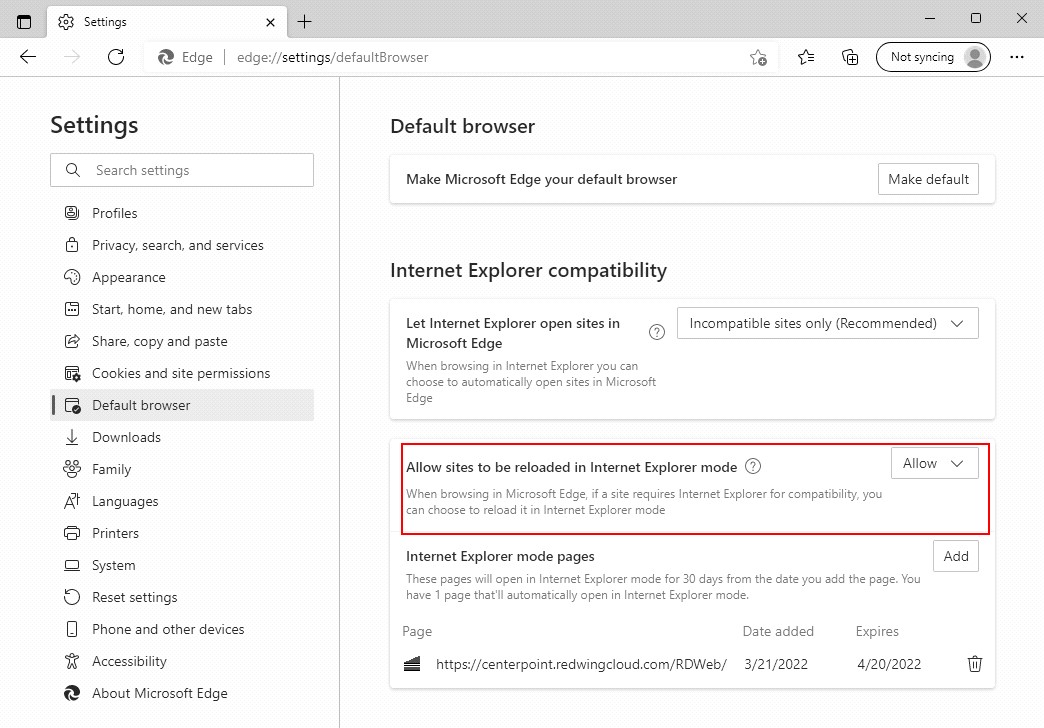The width and height of the screenshot is (1044, 728).
Task: Open Privacy, search, and services
Action: [182, 245]
